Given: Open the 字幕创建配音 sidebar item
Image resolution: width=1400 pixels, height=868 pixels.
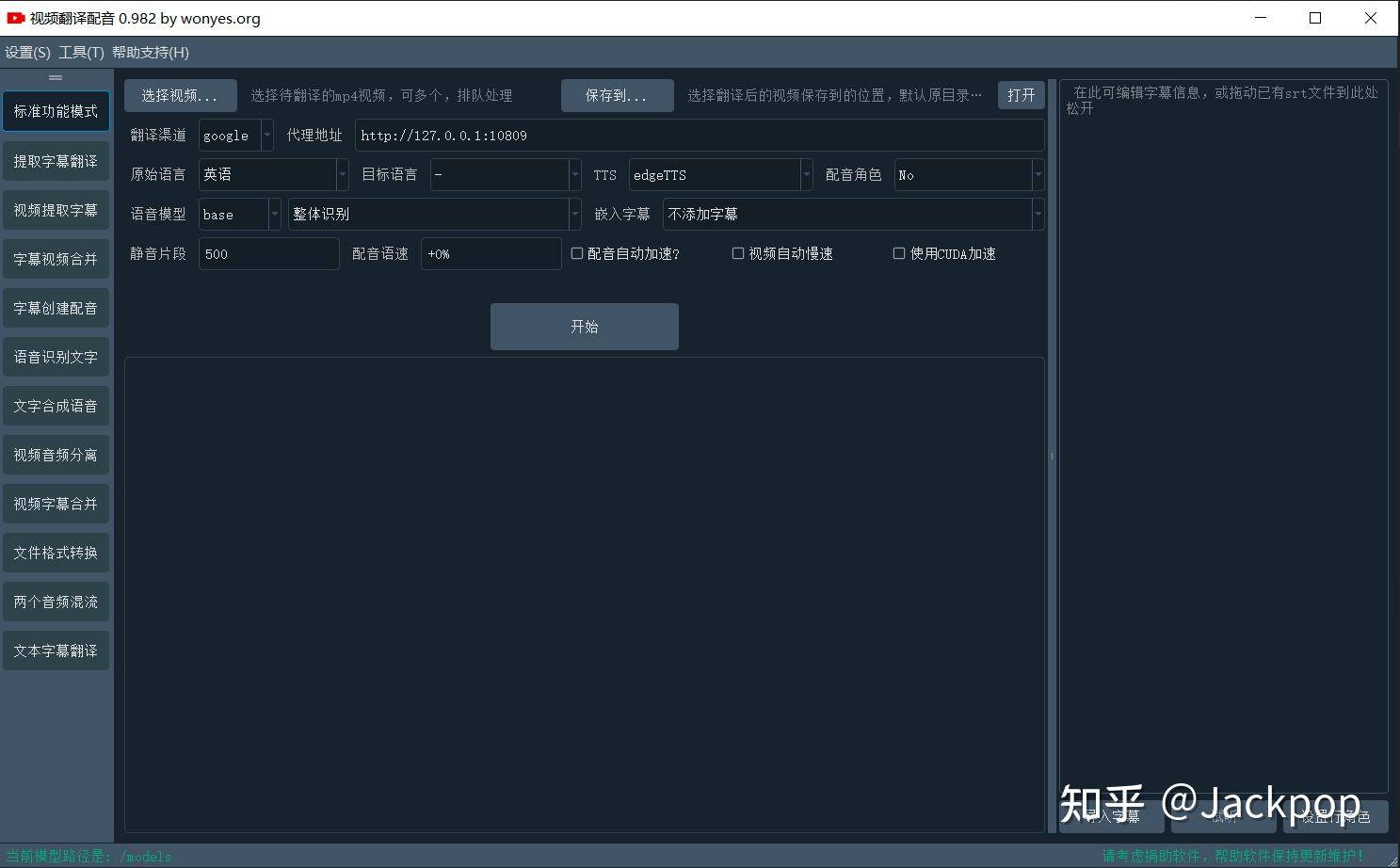Looking at the screenshot, I should point(56,308).
